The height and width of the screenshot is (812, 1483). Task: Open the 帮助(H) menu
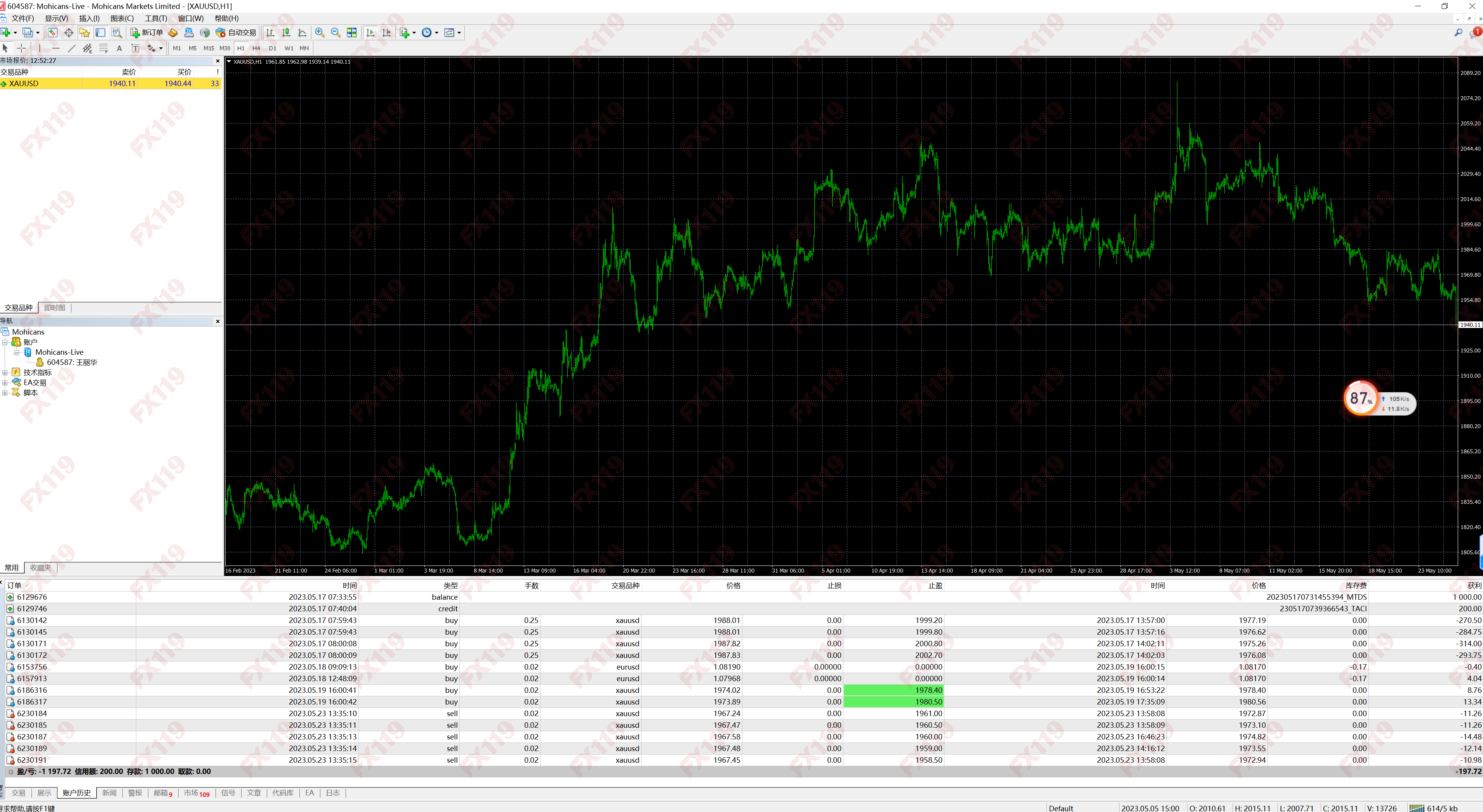[226, 18]
